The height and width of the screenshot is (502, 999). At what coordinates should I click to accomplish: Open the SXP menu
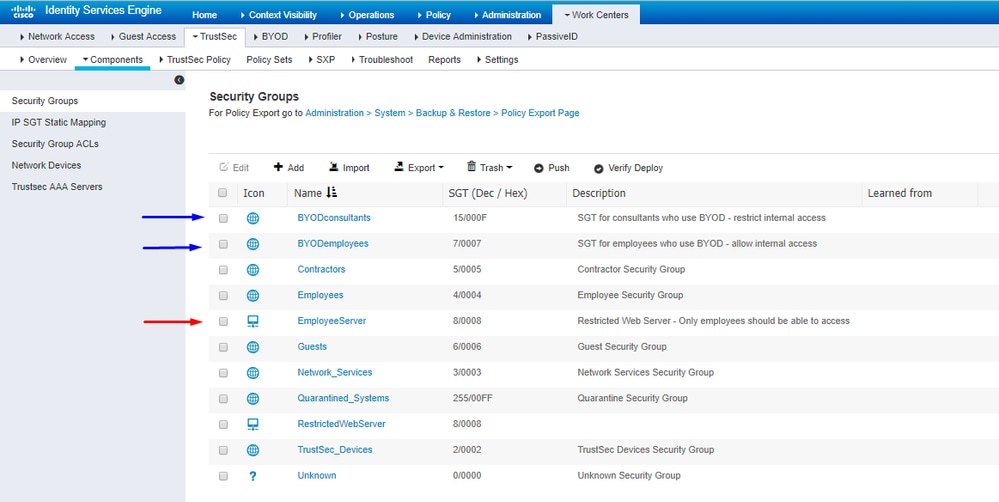(x=321, y=59)
